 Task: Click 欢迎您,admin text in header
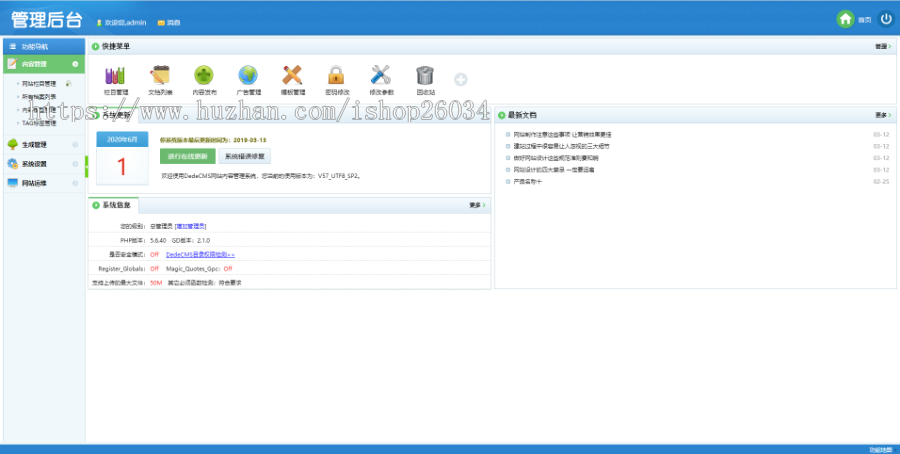point(125,23)
